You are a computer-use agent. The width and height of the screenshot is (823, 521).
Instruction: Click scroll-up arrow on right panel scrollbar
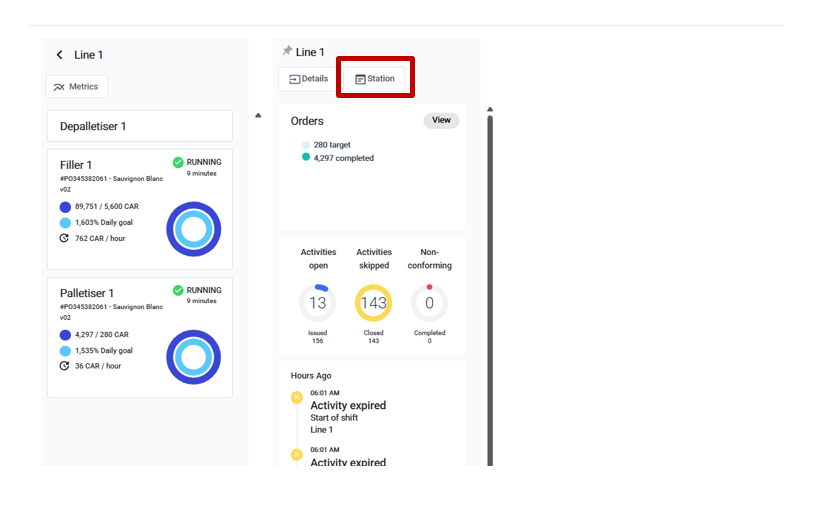tap(490, 109)
